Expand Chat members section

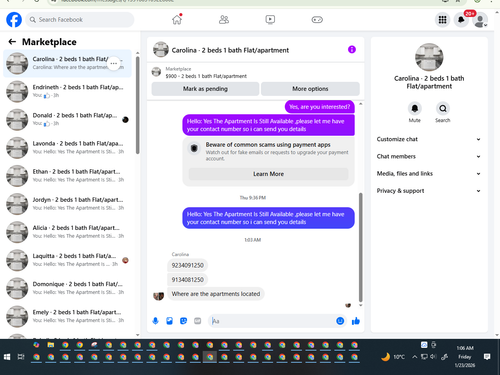tap(429, 156)
